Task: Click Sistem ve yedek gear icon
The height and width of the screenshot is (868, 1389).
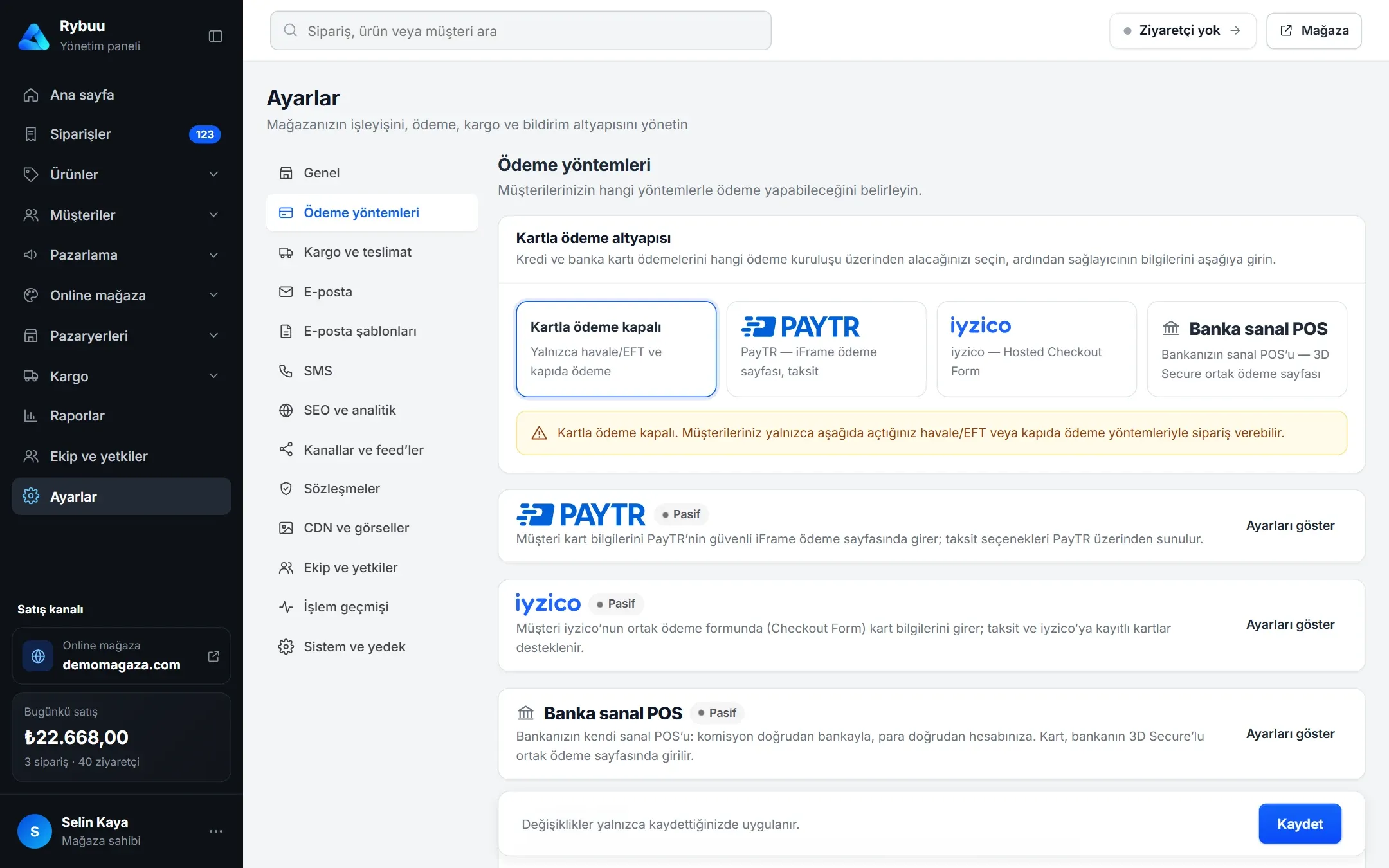Action: [286, 647]
